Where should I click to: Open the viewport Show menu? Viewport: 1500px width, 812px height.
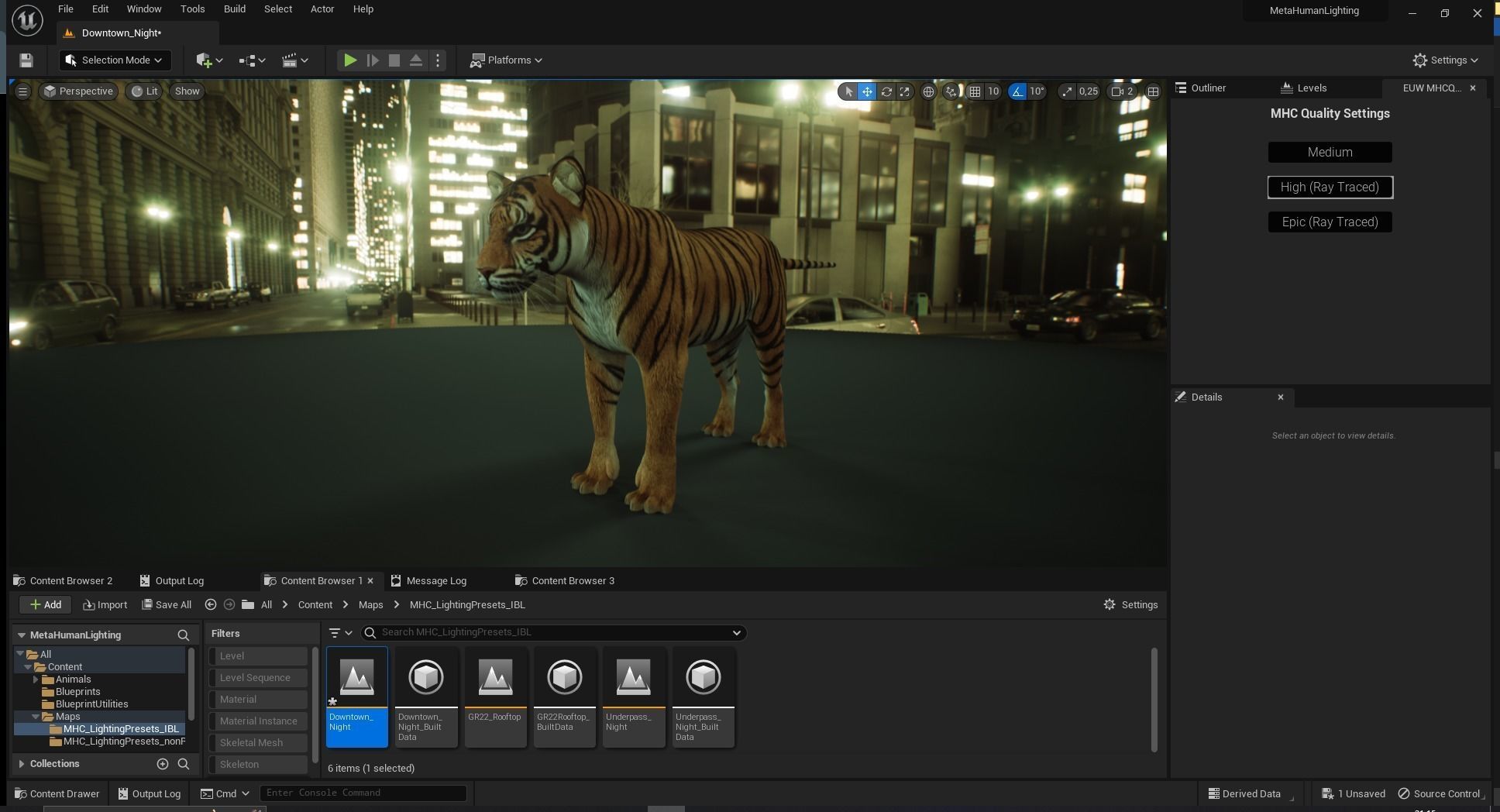[187, 91]
